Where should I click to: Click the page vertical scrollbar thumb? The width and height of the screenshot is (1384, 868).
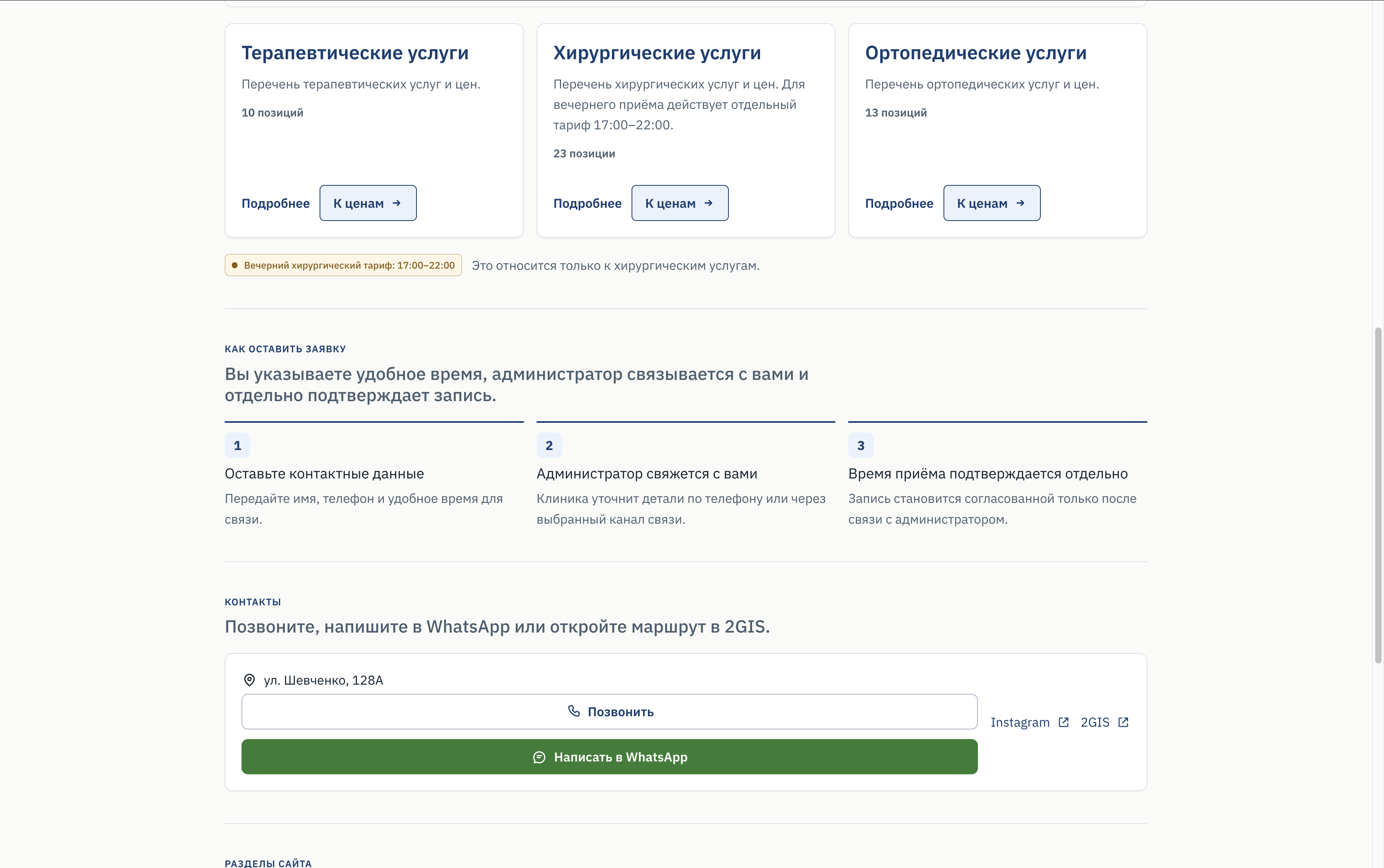pos(1378,495)
